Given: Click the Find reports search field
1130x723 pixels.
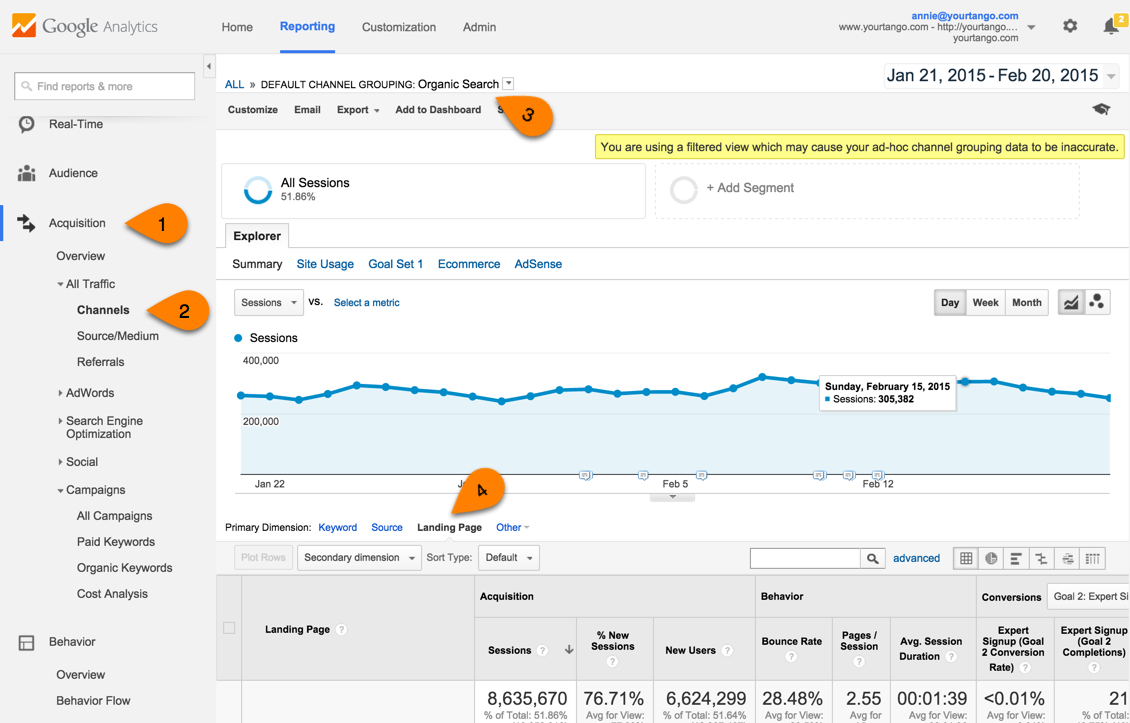Looking at the screenshot, I should pos(105,86).
